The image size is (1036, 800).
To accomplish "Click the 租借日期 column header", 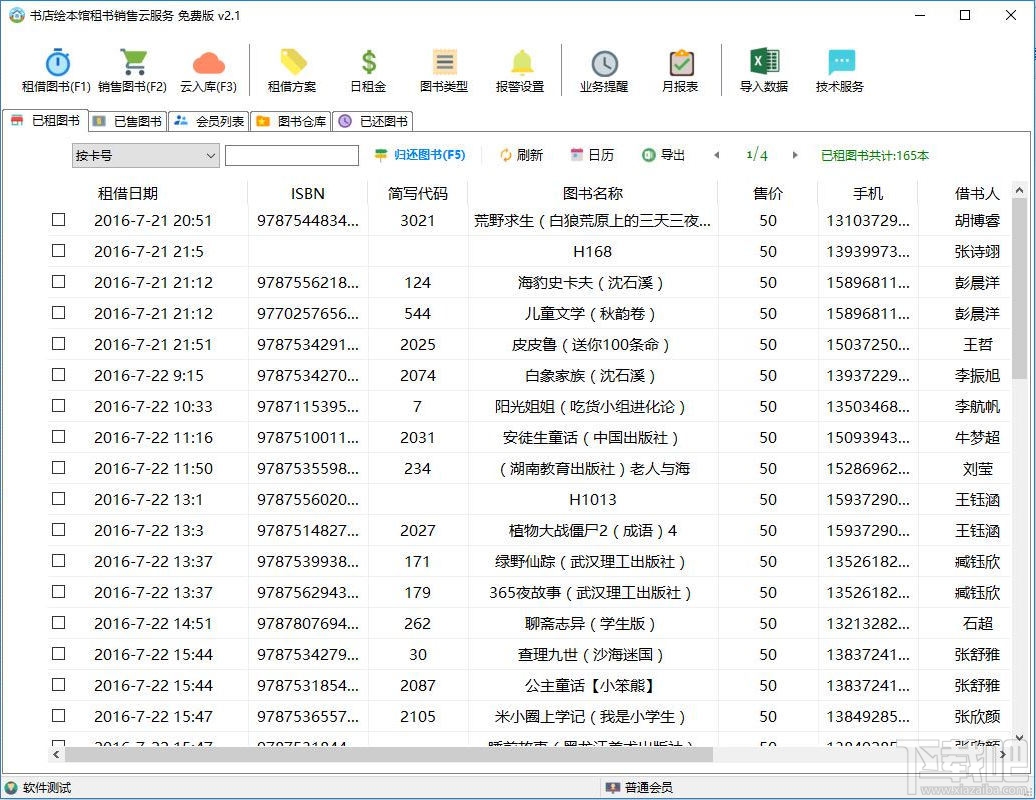I will 128,194.
